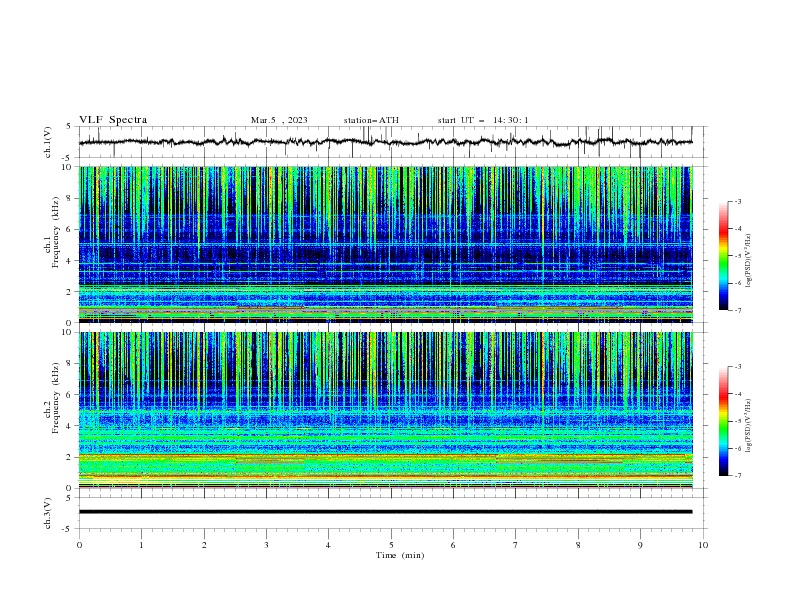Click the '2' kHz tick of ch.1 spectrogram
The image size is (792, 612).
pos(70,292)
